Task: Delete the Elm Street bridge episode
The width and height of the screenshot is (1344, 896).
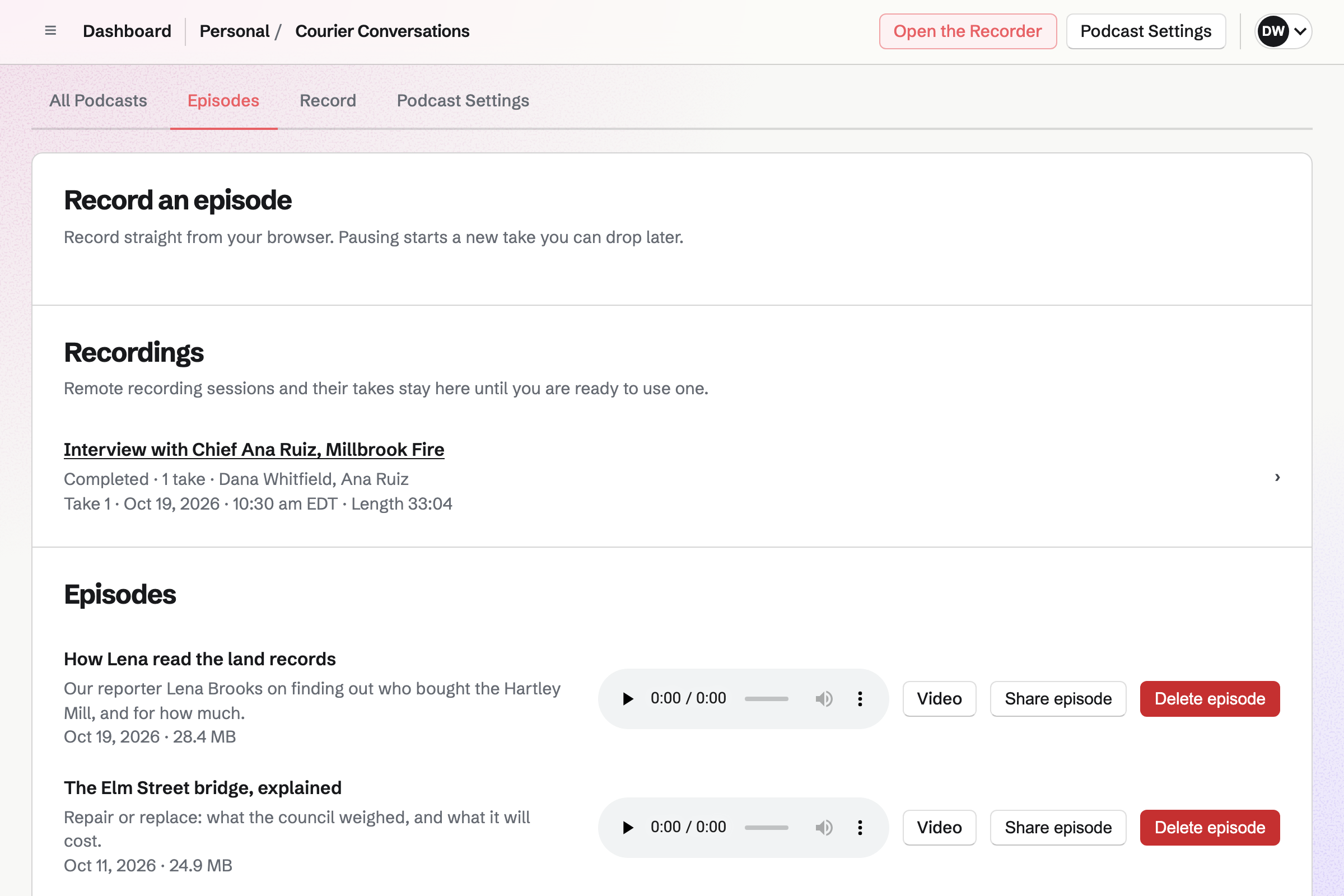Action: [x=1210, y=828]
